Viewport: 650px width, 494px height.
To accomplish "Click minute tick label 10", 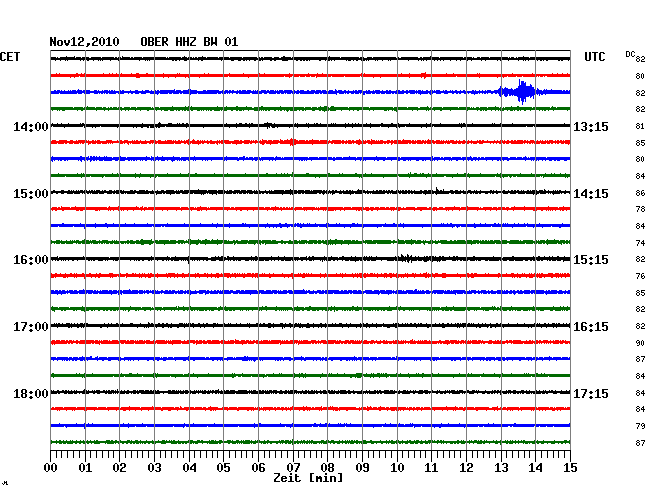I will tap(397, 467).
